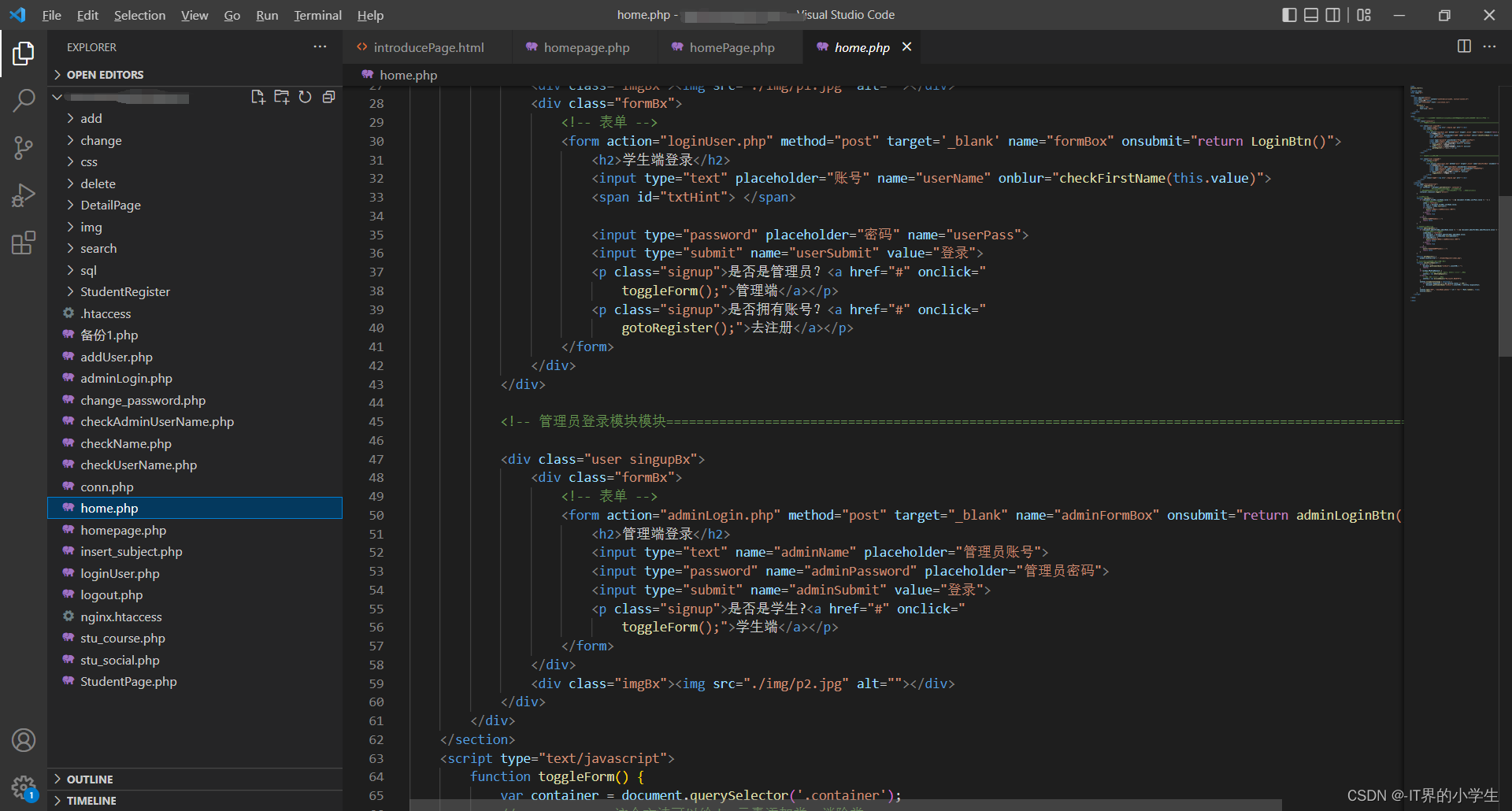Open the Run menu
The height and width of the screenshot is (811, 1512).
pyautogui.click(x=267, y=15)
